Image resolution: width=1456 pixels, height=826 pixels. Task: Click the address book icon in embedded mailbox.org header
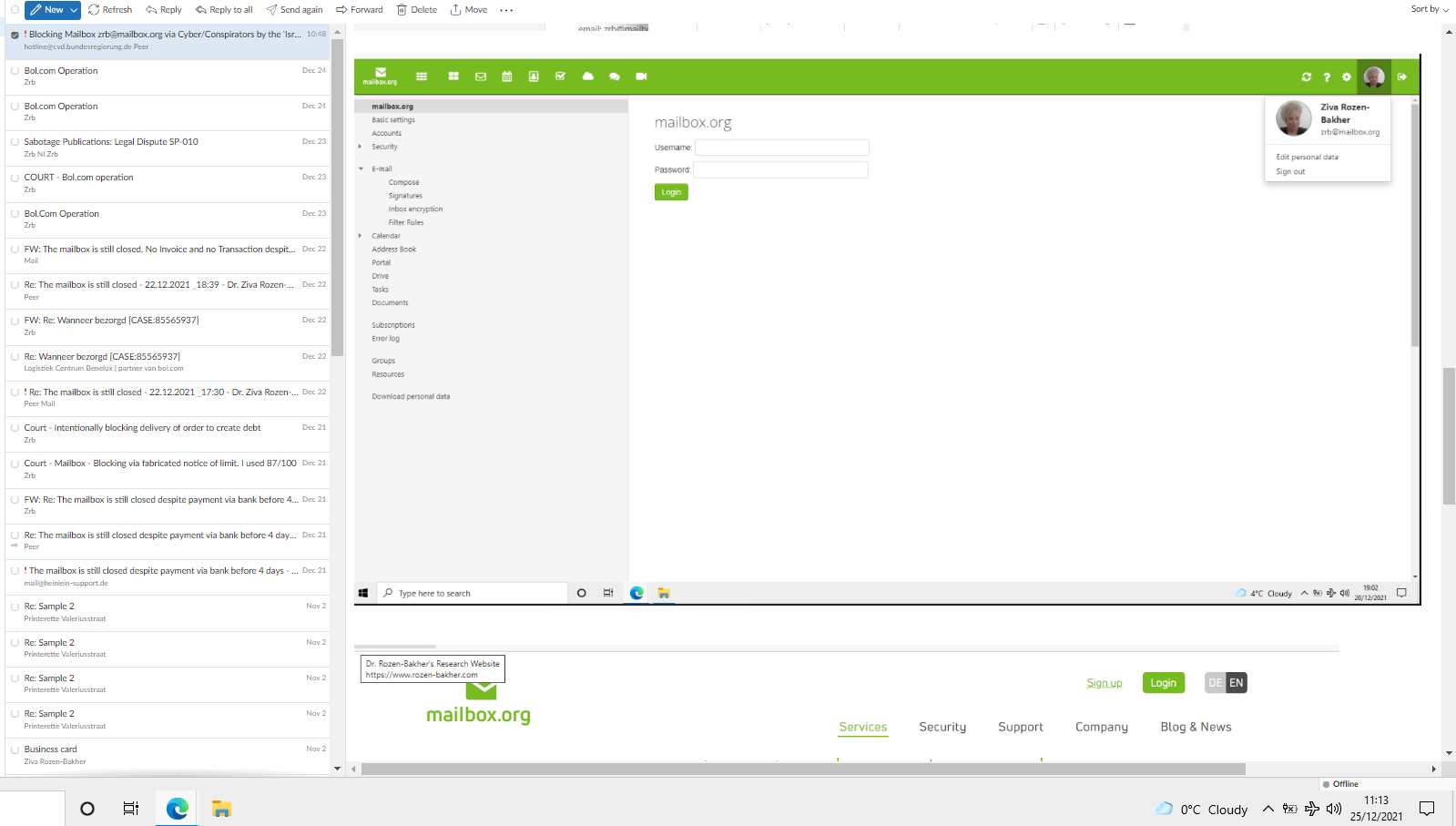coord(534,76)
